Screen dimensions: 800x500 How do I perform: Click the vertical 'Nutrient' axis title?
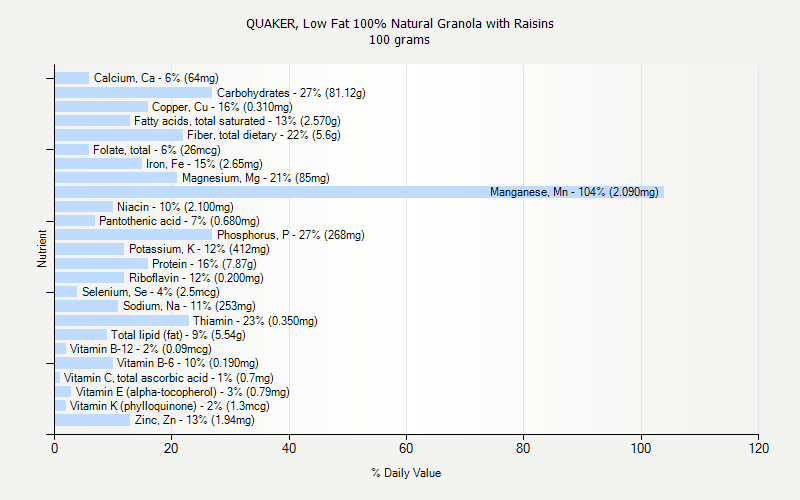pos(42,248)
